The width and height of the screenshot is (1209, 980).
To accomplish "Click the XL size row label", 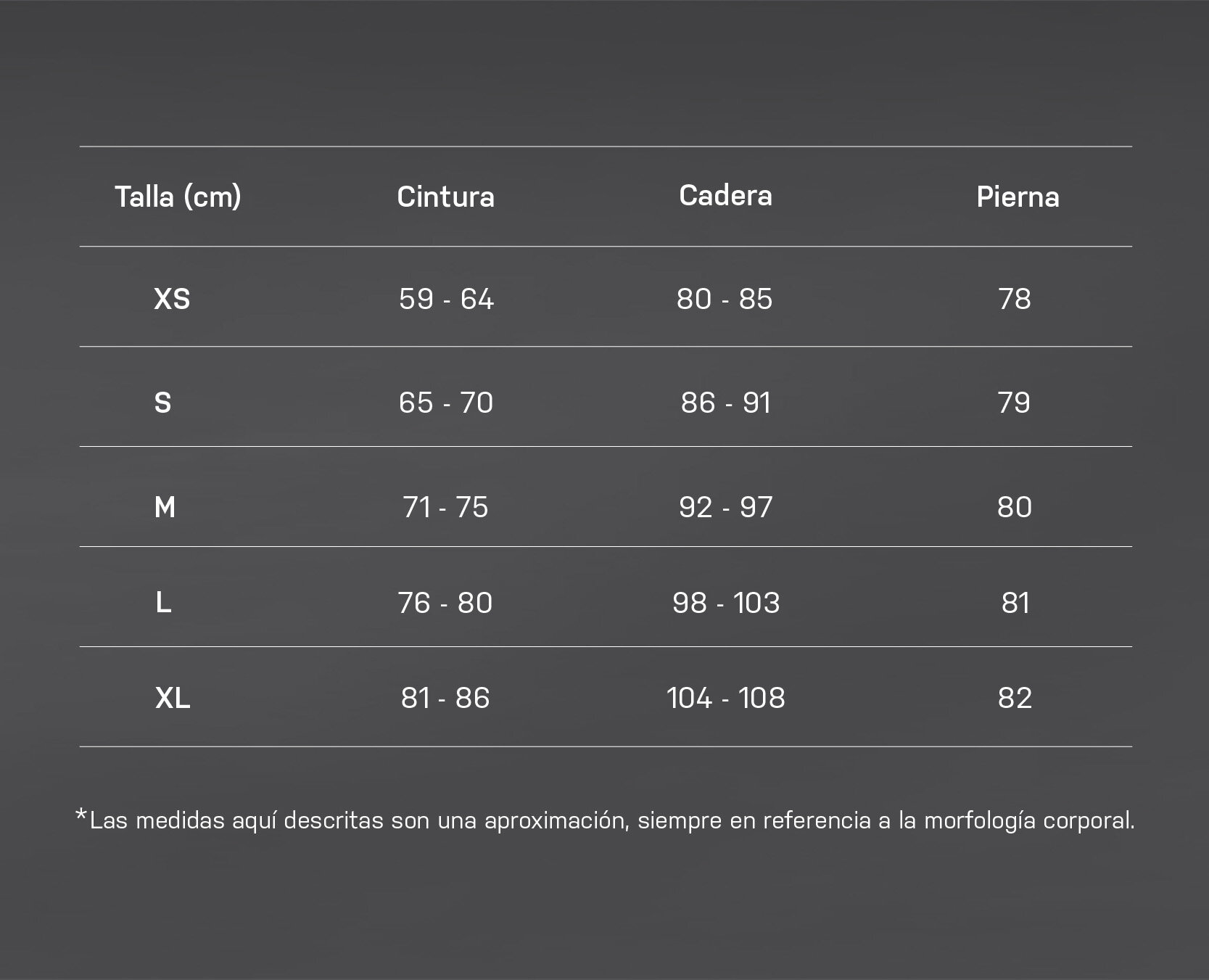I will coord(173,698).
